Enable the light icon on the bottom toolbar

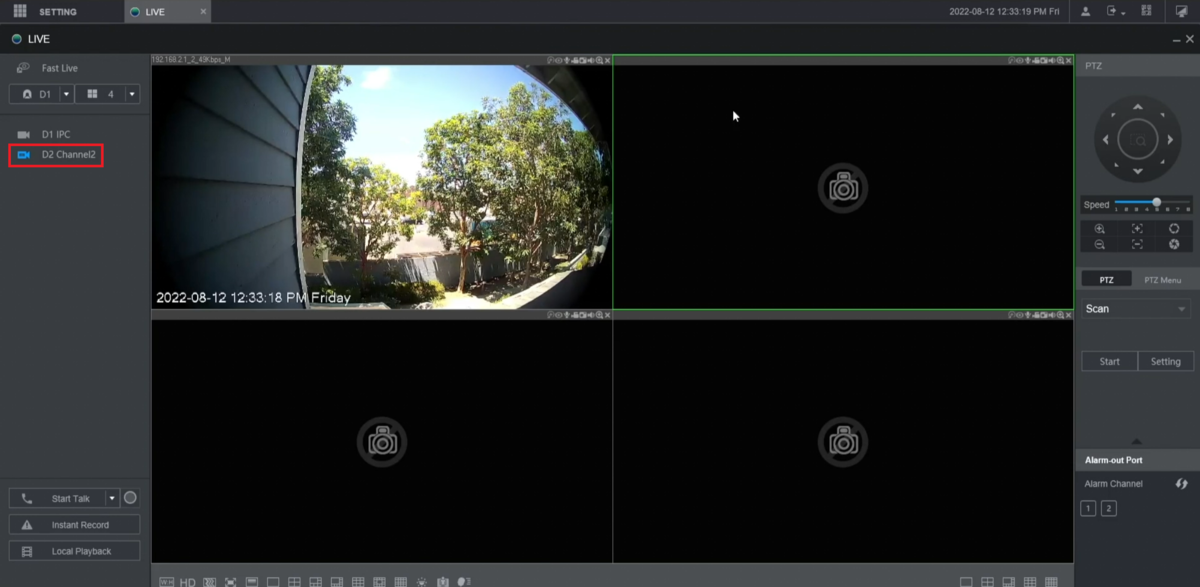(421, 580)
